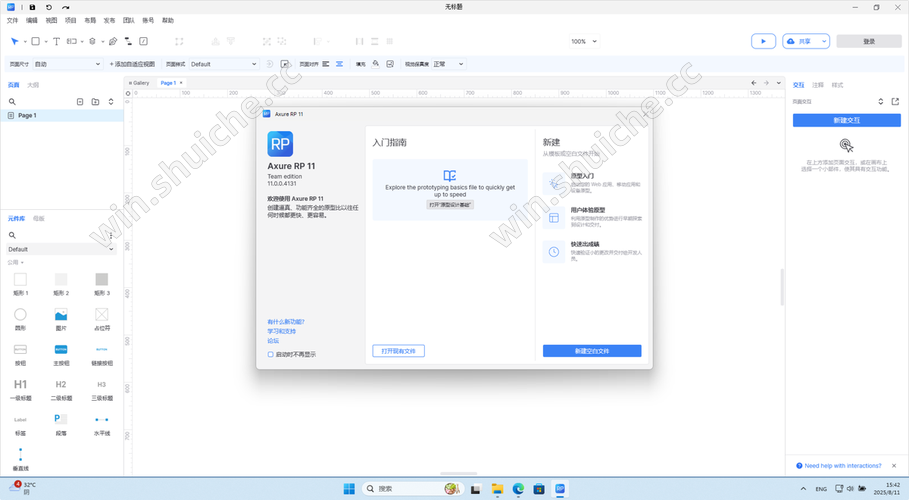Screen dimensions: 909x500
Task: Open the widget library options dots menu
Action: coord(111,235)
